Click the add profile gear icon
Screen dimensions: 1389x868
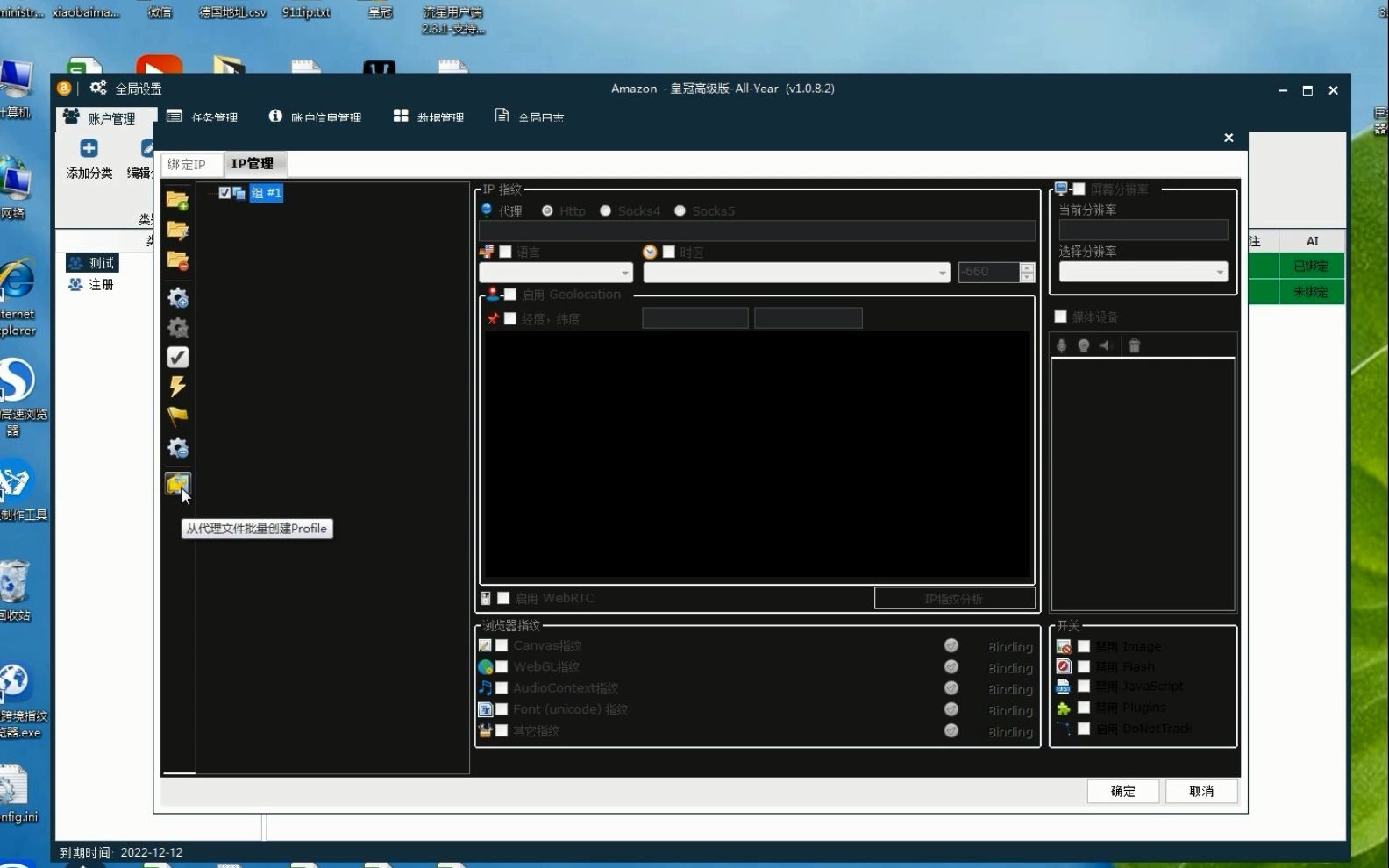177,297
